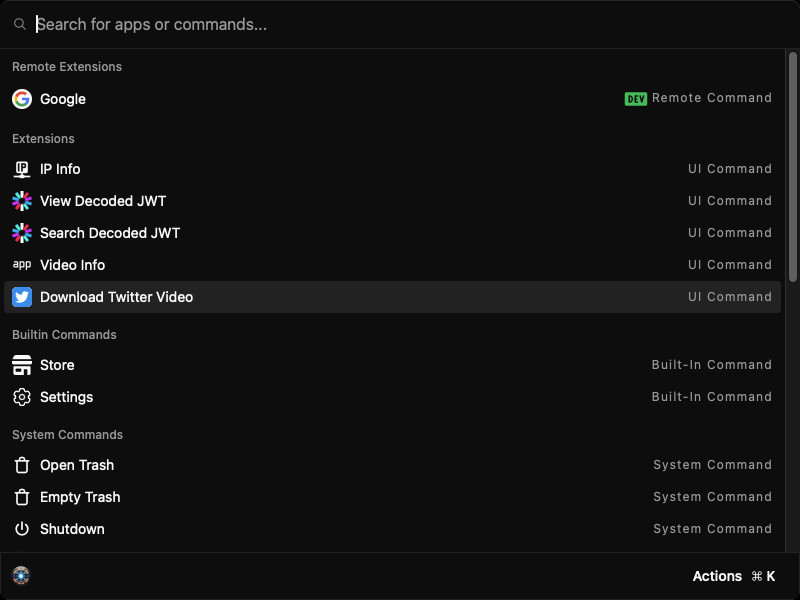Click the search magnifier icon
Image resolution: width=800 pixels, height=600 pixels.
20,24
